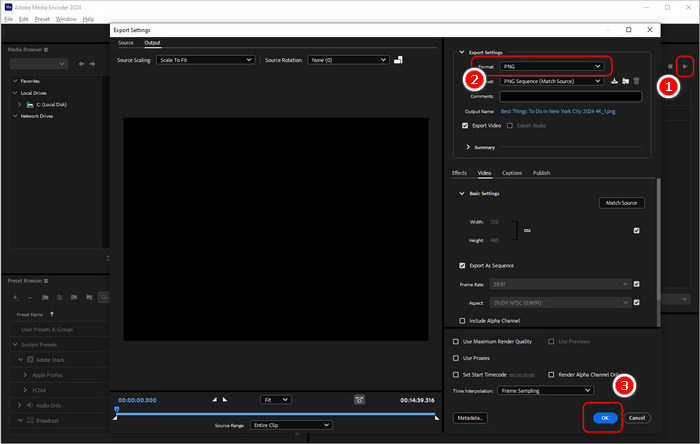Toggle the Aspect match source checkbox
Screen dimensions: 700x444
click(637, 303)
